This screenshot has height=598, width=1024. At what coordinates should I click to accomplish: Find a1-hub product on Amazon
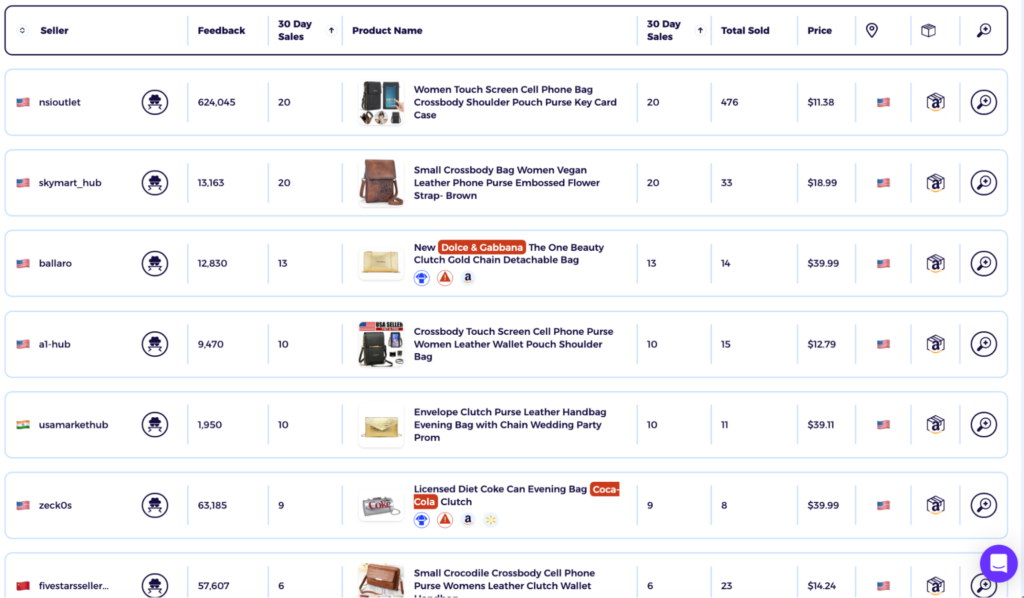pyautogui.click(x=935, y=344)
